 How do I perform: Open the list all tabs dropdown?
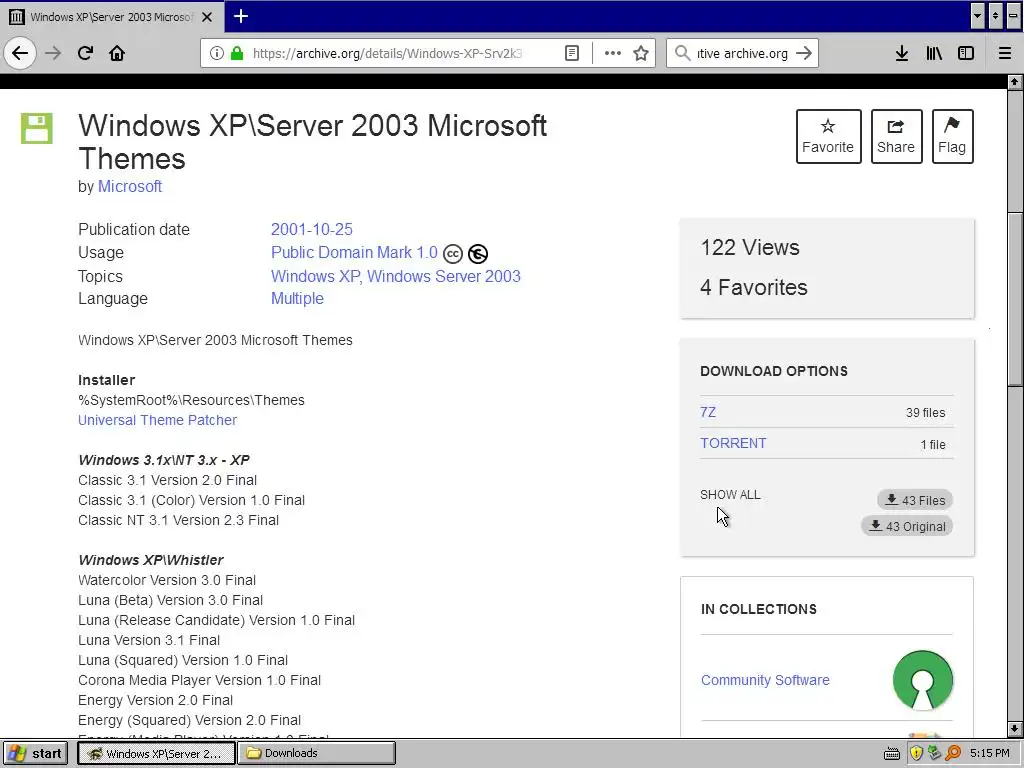pyautogui.click(x=977, y=16)
